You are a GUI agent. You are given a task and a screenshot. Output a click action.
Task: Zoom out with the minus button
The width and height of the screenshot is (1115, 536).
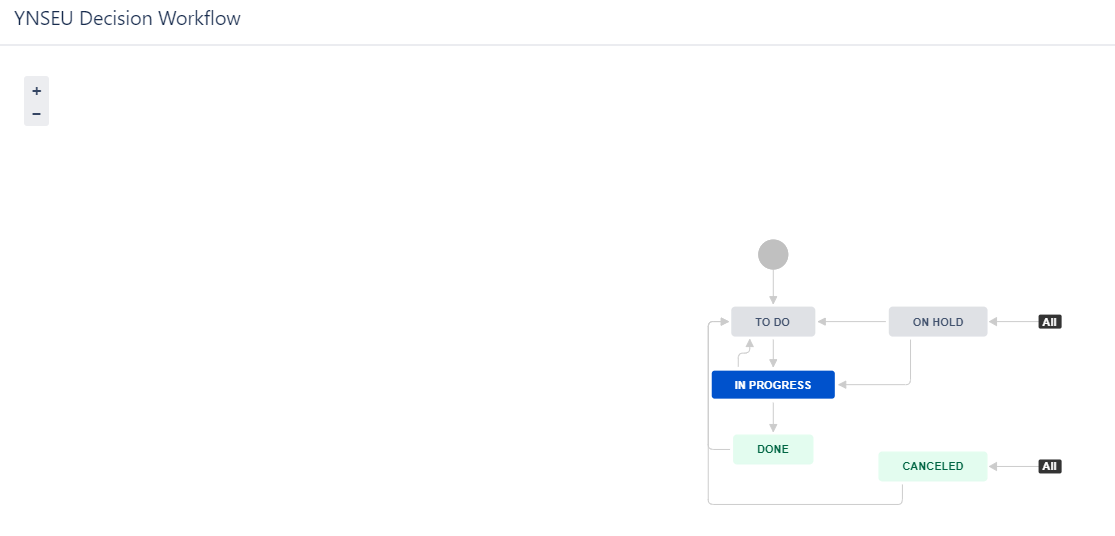[36, 114]
